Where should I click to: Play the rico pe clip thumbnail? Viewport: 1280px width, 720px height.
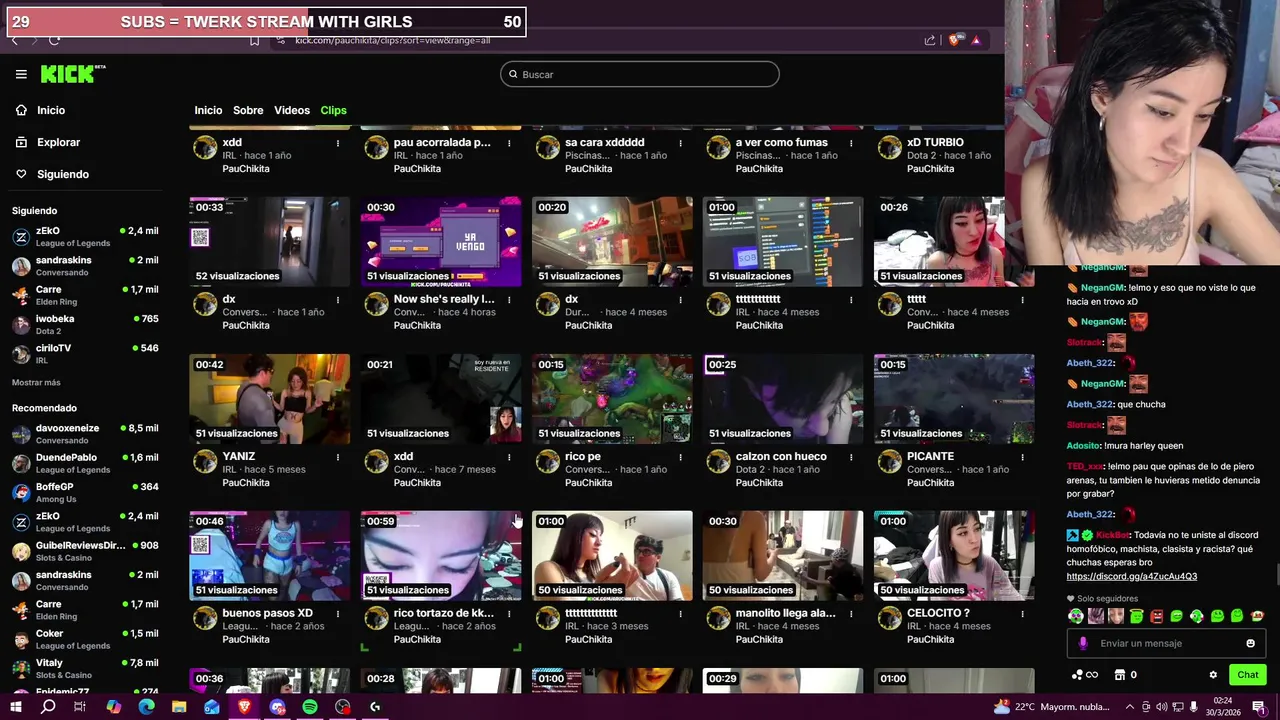click(x=612, y=398)
